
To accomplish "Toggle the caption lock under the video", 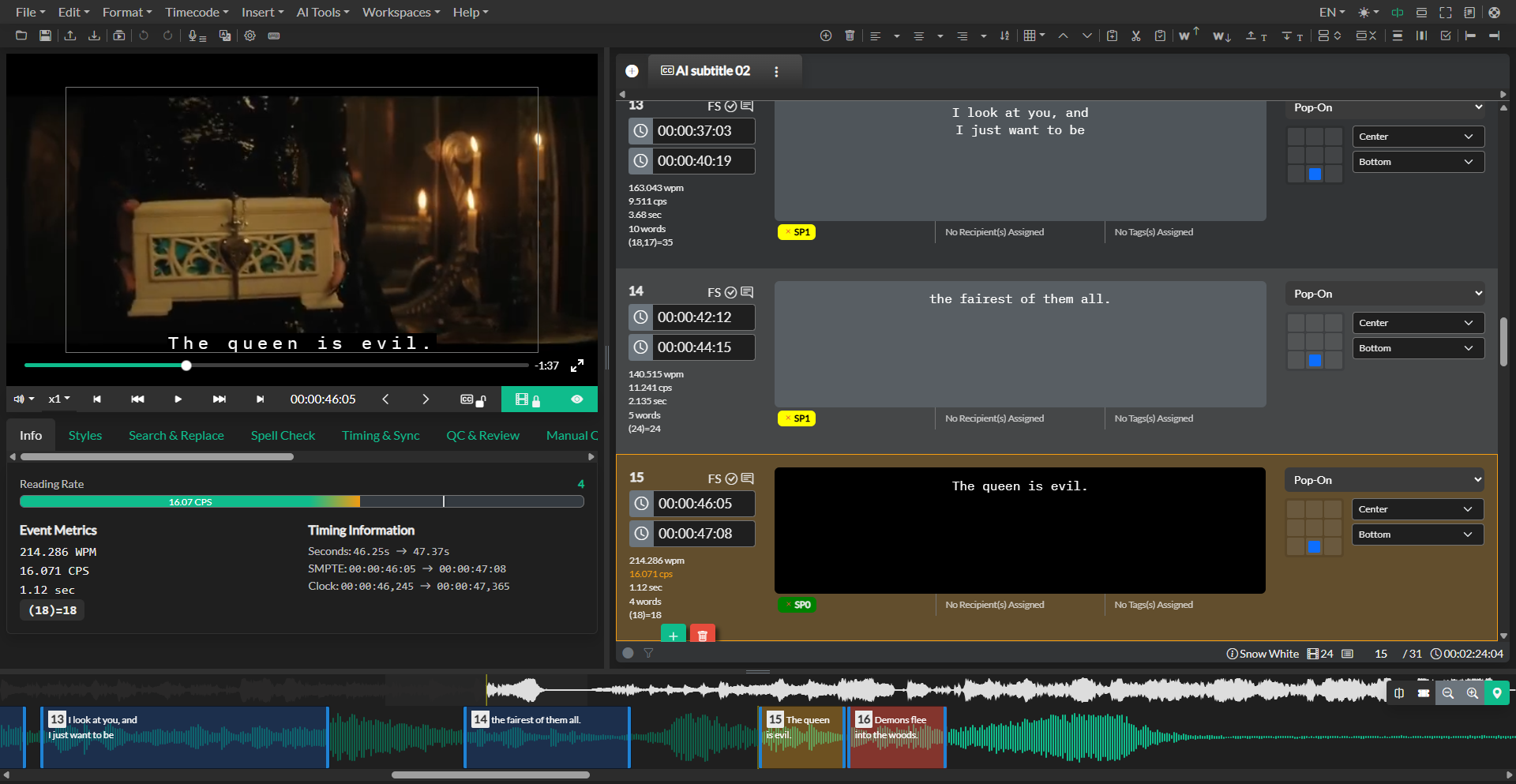I will coord(473,400).
